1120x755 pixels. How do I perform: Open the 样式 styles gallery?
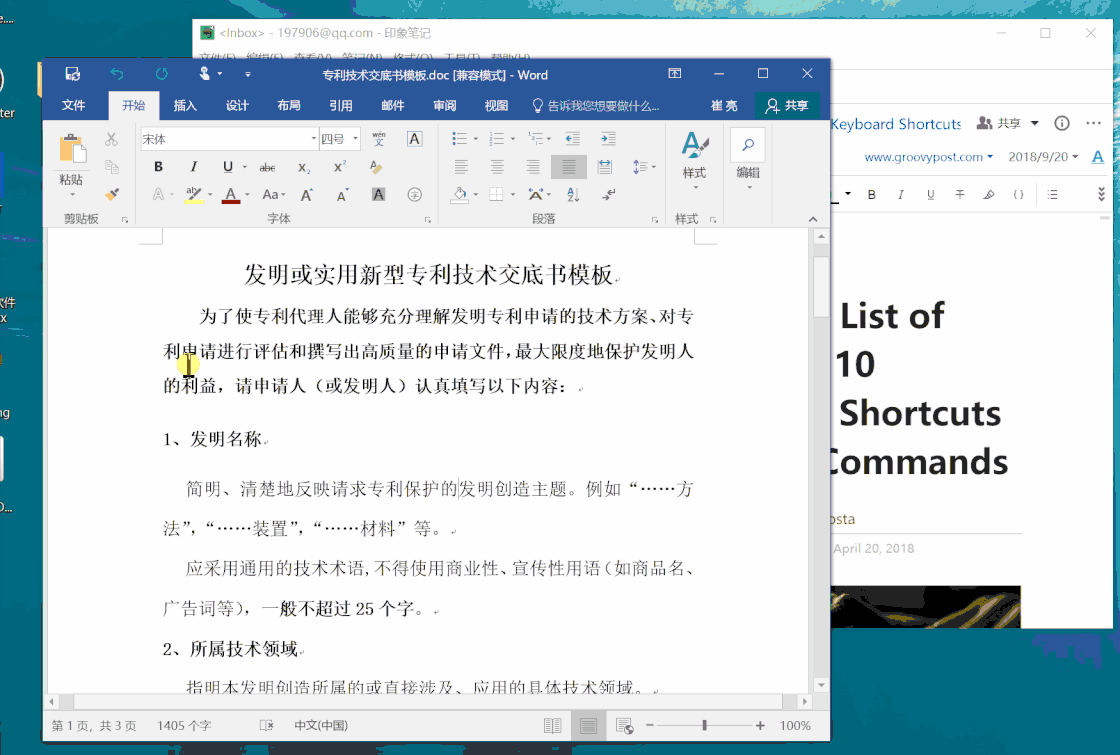[694, 158]
